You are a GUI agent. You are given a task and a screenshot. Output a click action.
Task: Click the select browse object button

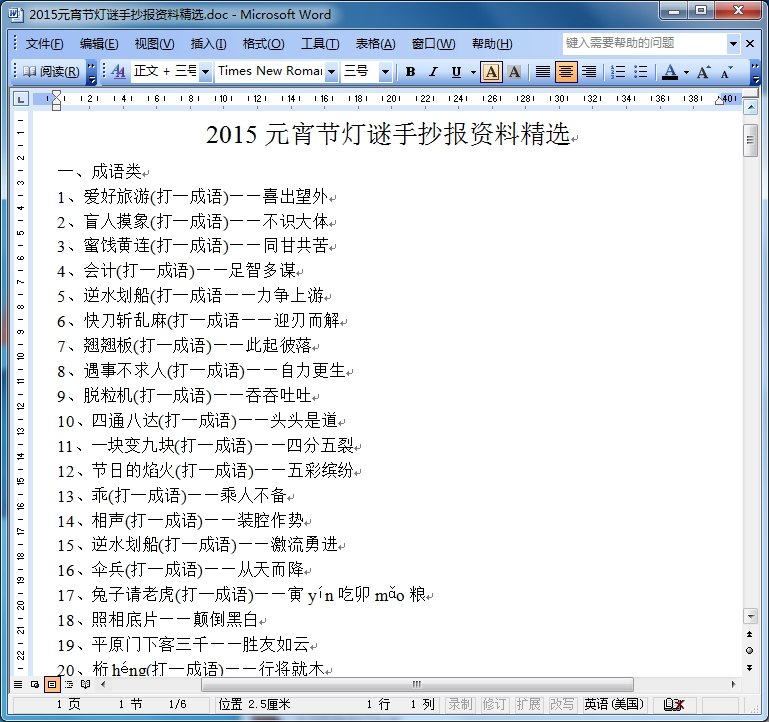[749, 651]
